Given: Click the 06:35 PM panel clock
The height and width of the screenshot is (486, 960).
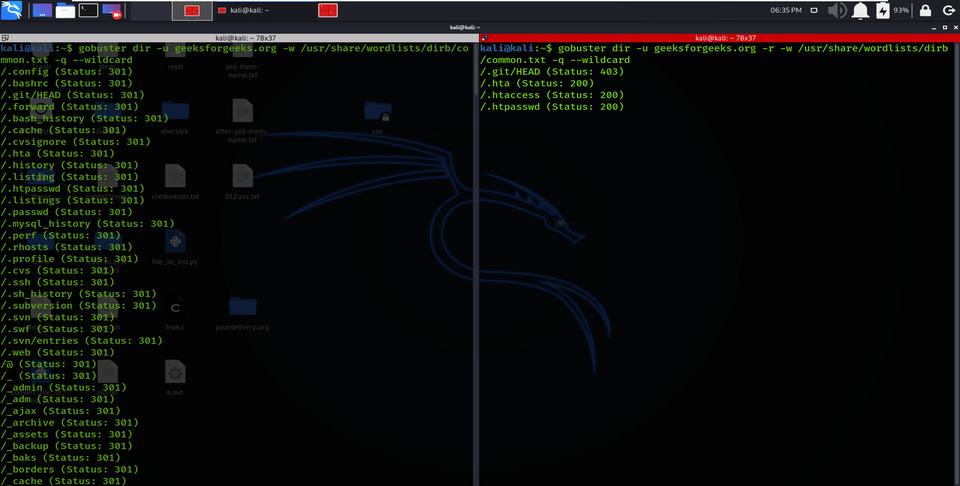Looking at the screenshot, I should tap(786, 10).
